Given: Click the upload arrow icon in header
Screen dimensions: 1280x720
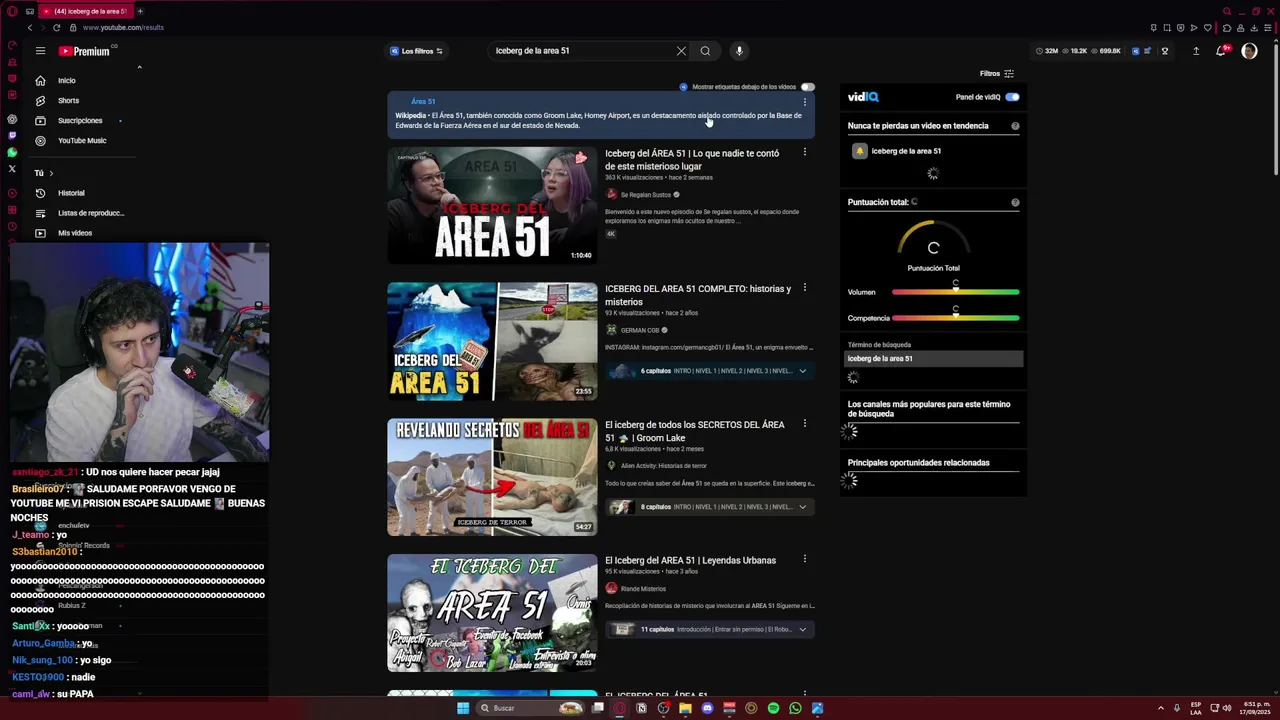Looking at the screenshot, I should point(1196,51).
